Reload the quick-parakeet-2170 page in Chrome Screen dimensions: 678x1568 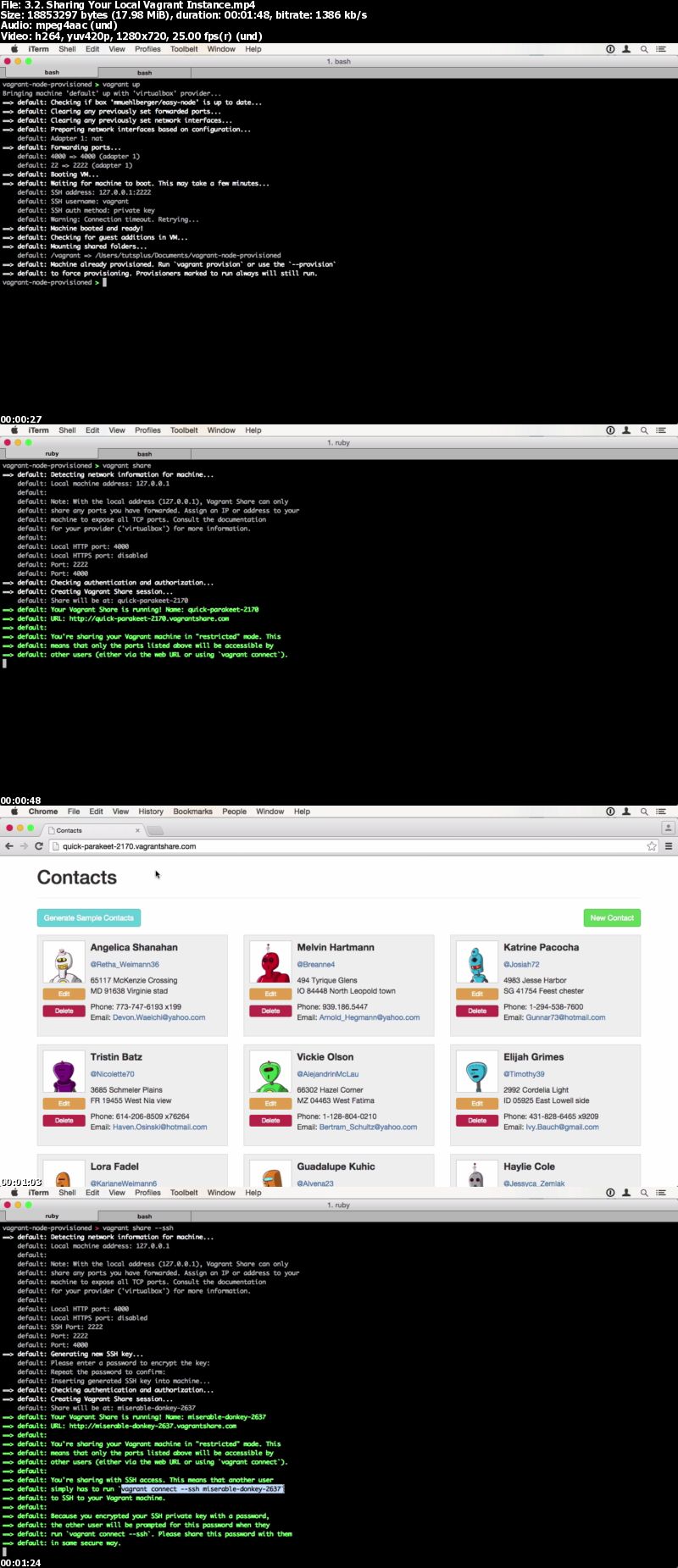click(38, 846)
